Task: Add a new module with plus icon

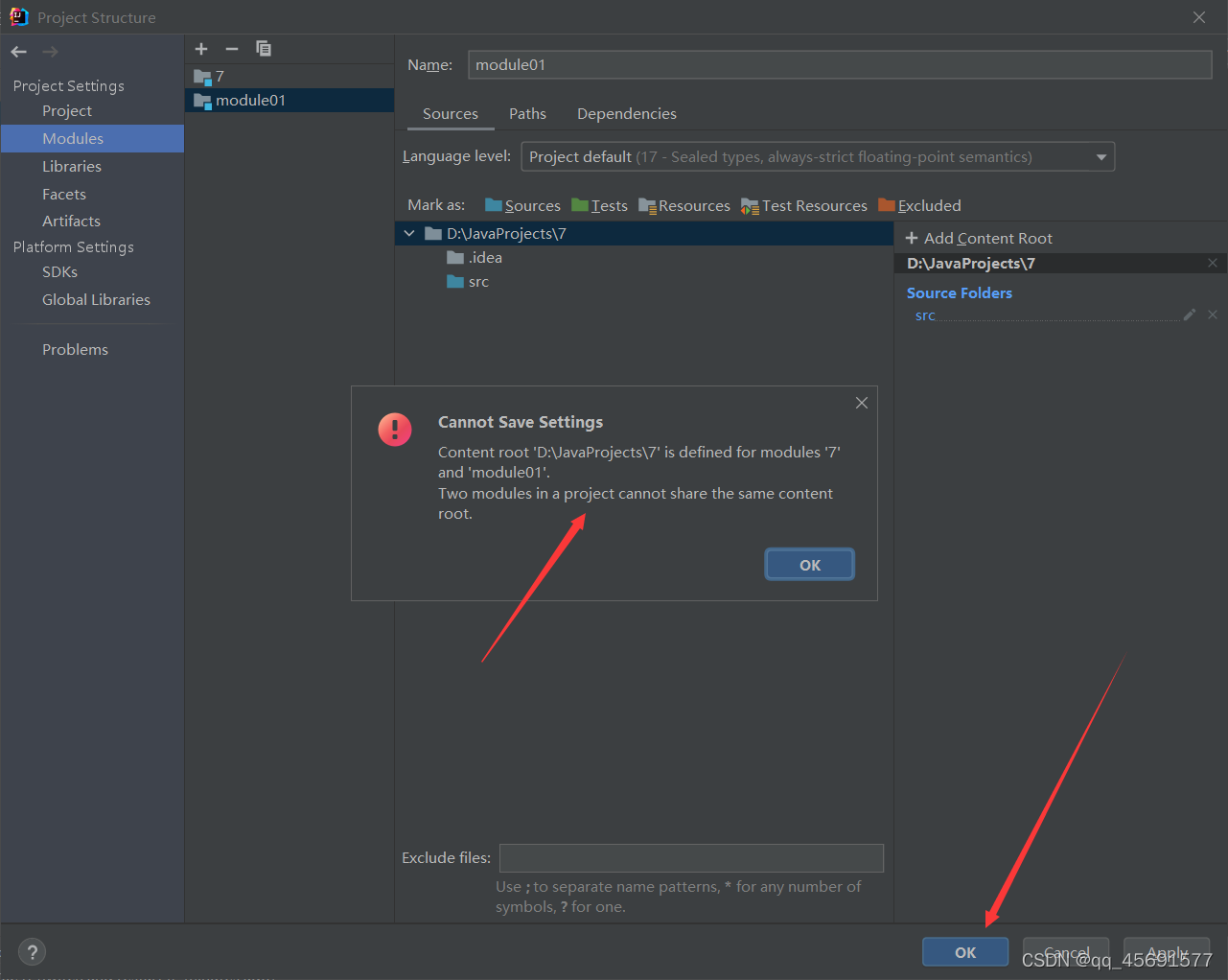Action: click(x=201, y=49)
